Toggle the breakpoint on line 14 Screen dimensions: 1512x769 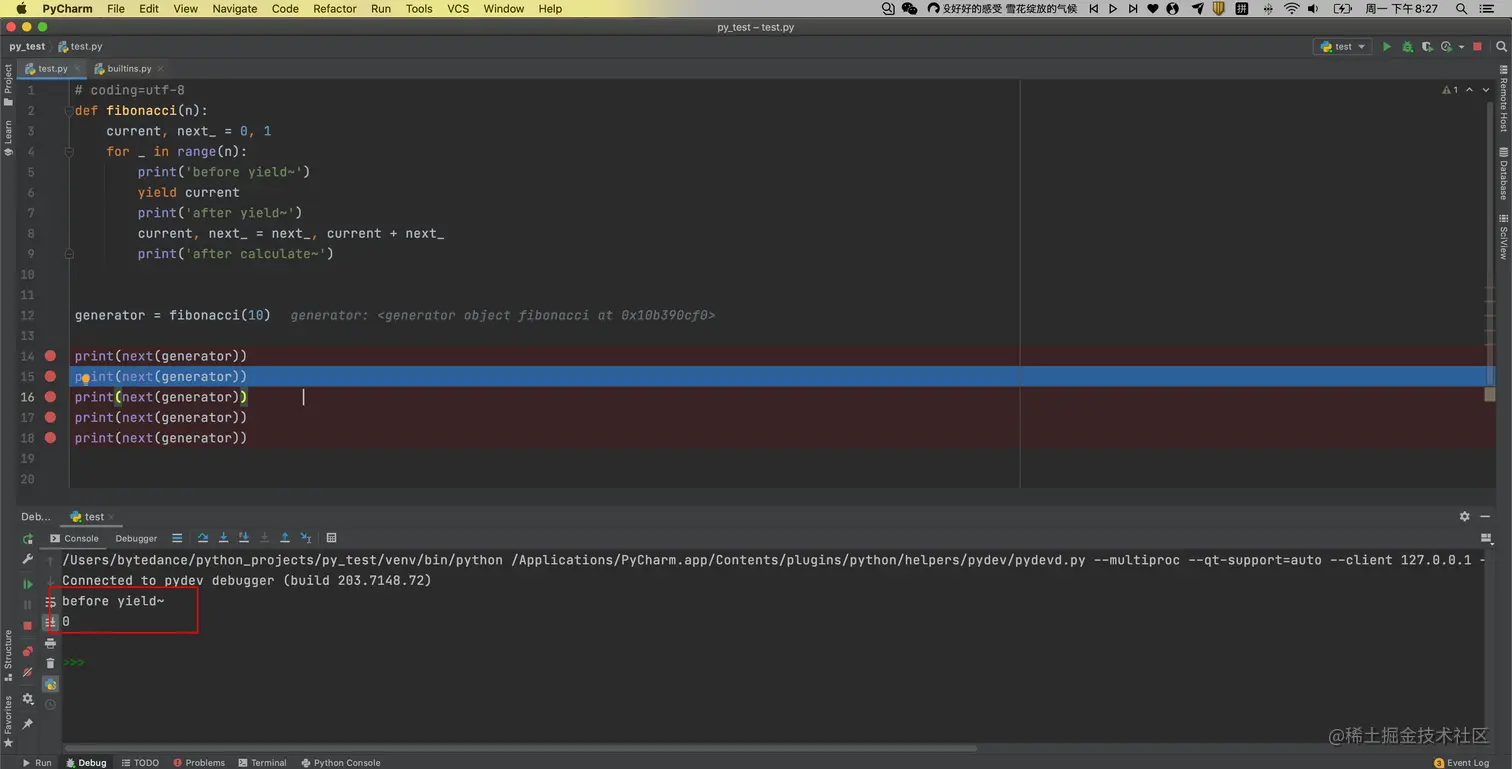click(50, 356)
